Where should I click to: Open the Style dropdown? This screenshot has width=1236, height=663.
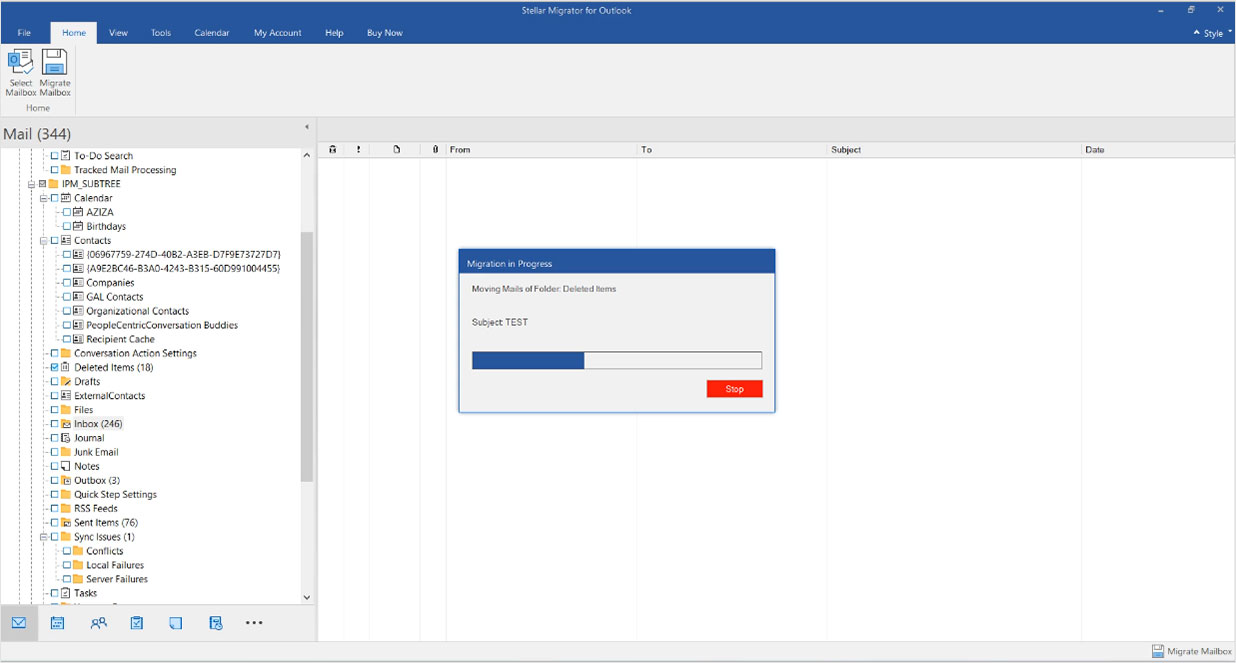(1213, 33)
